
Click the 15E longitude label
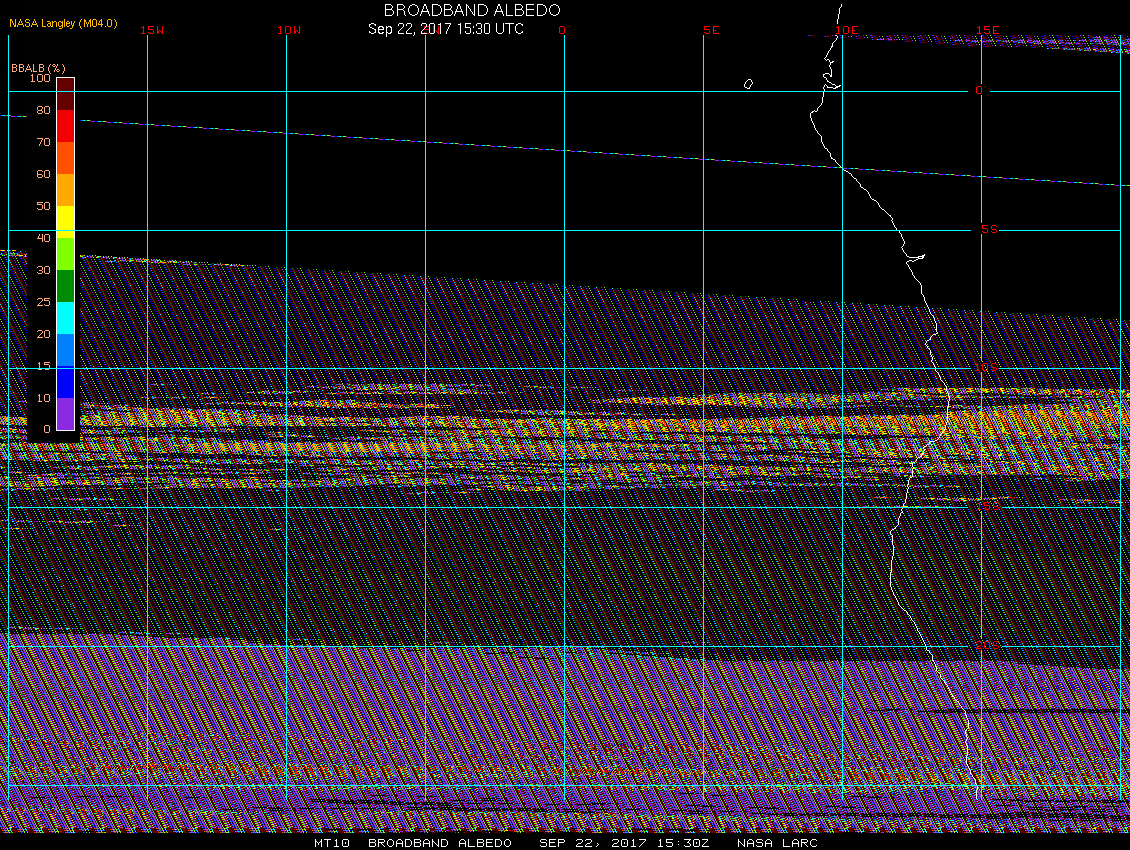[x=988, y=30]
